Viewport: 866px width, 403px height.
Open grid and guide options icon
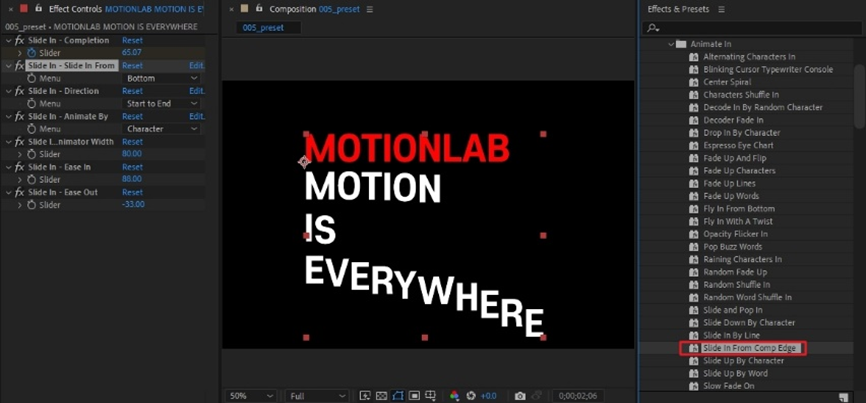tap(431, 396)
